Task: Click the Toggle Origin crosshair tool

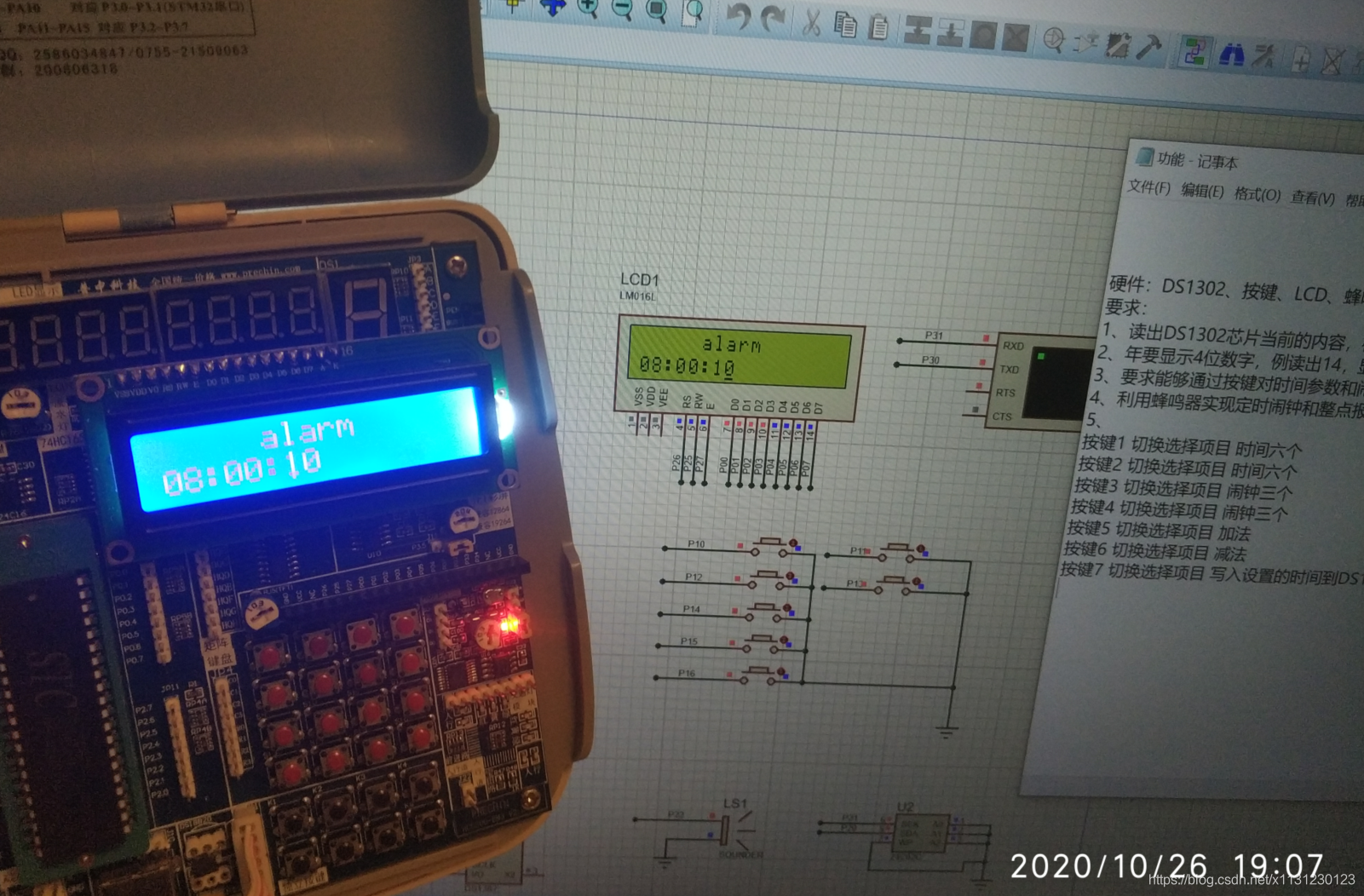Action: pyautogui.click(x=514, y=7)
